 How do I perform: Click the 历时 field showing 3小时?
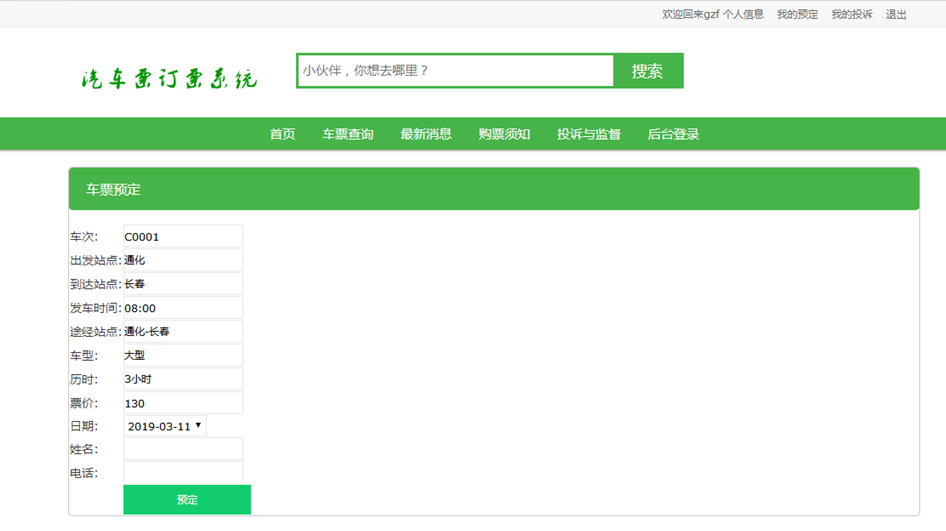[x=183, y=379]
